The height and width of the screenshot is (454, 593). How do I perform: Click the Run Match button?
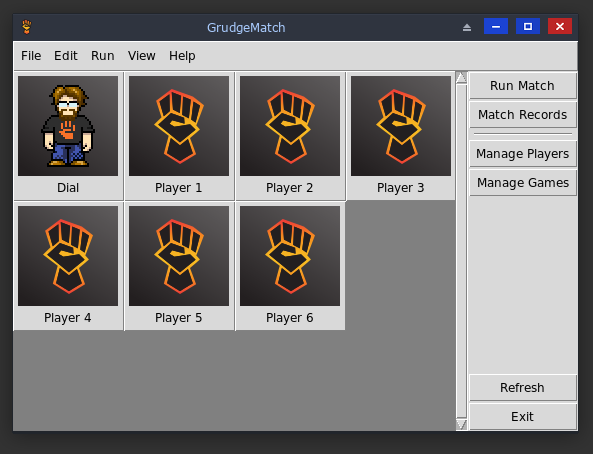(x=523, y=86)
